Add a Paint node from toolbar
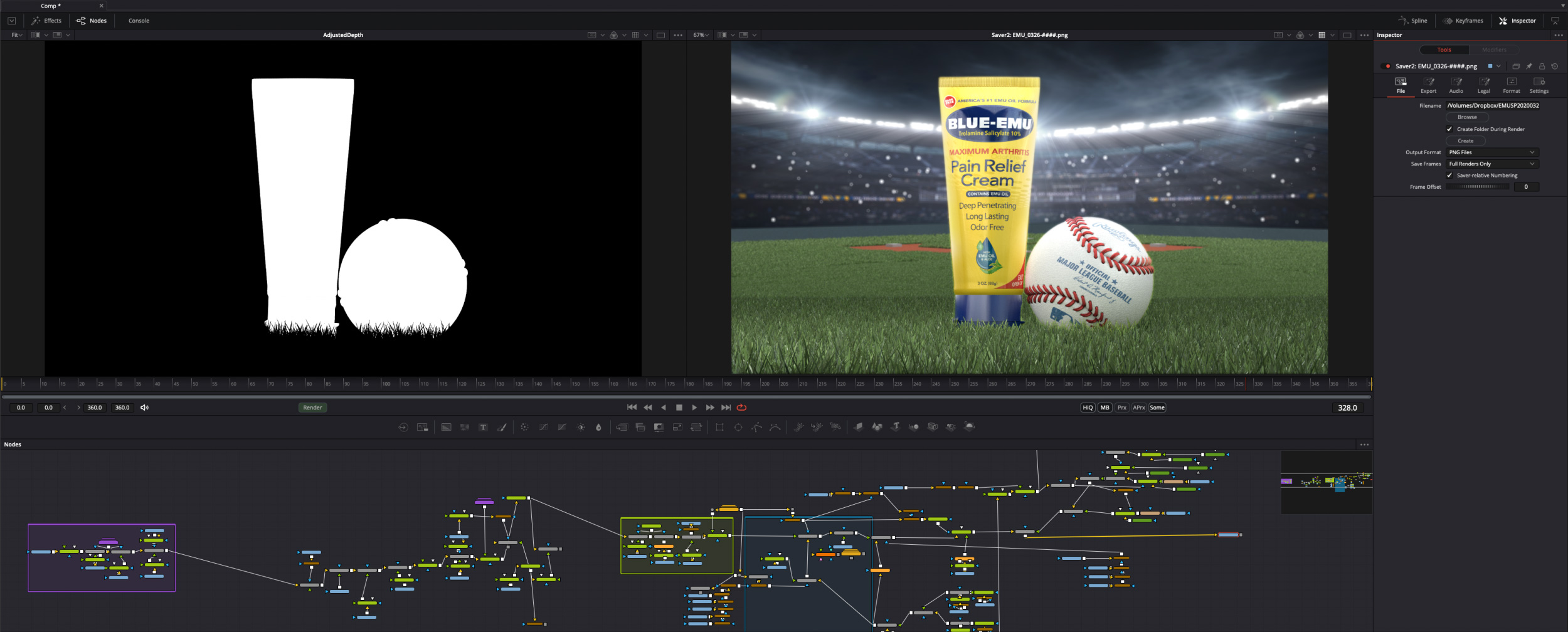This screenshot has width=1568, height=632. click(x=502, y=427)
